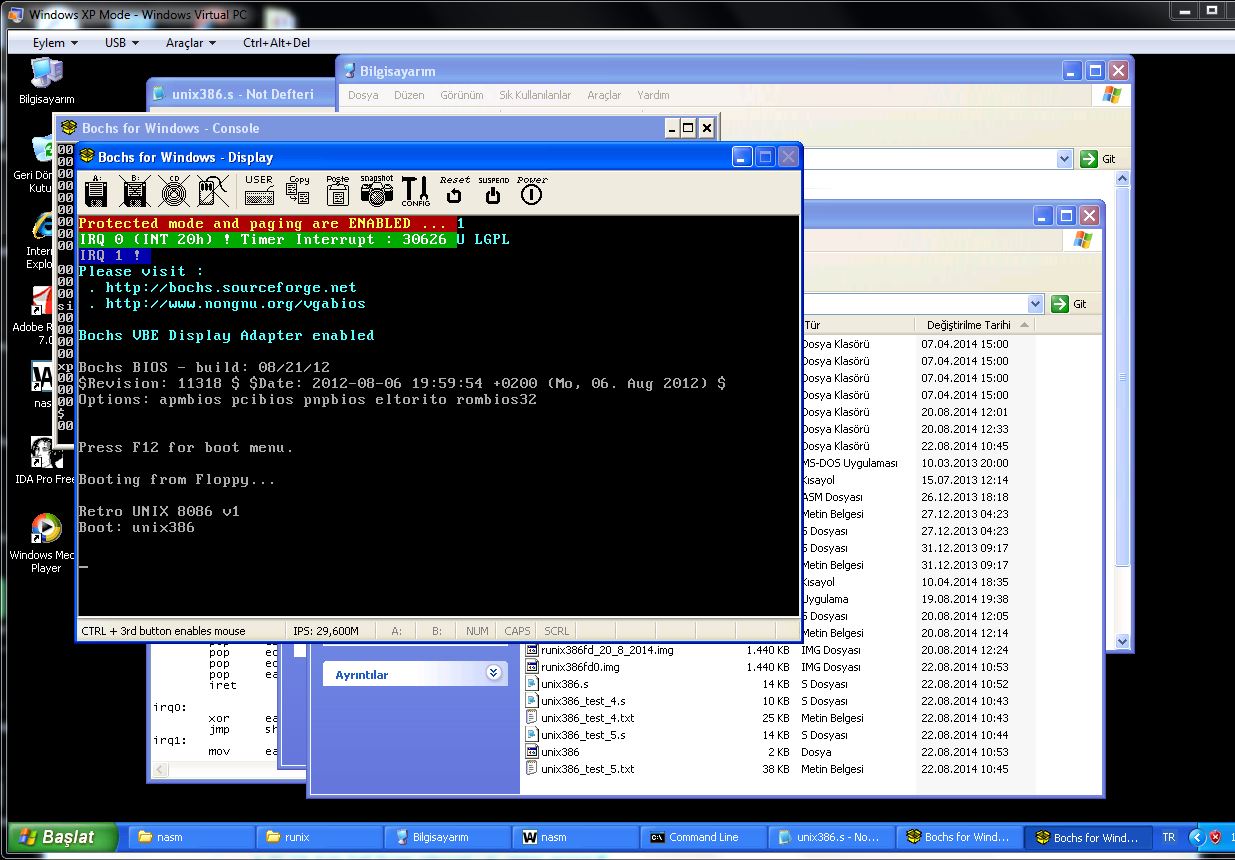Click the USER keyboard icon in Bochs toolbar

258,191
